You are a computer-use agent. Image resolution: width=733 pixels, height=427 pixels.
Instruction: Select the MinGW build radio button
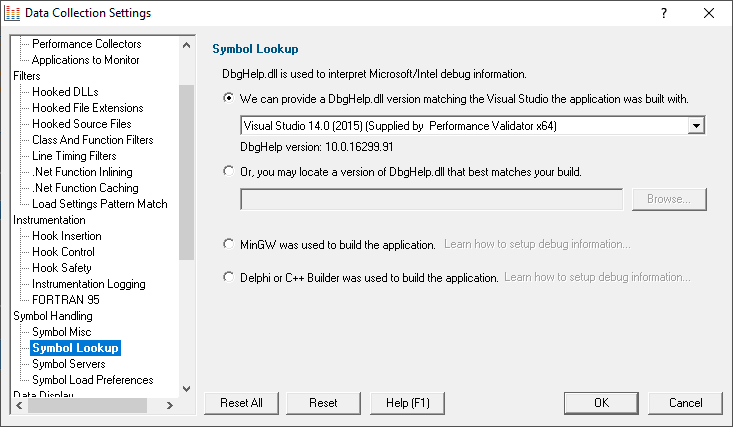click(x=229, y=244)
